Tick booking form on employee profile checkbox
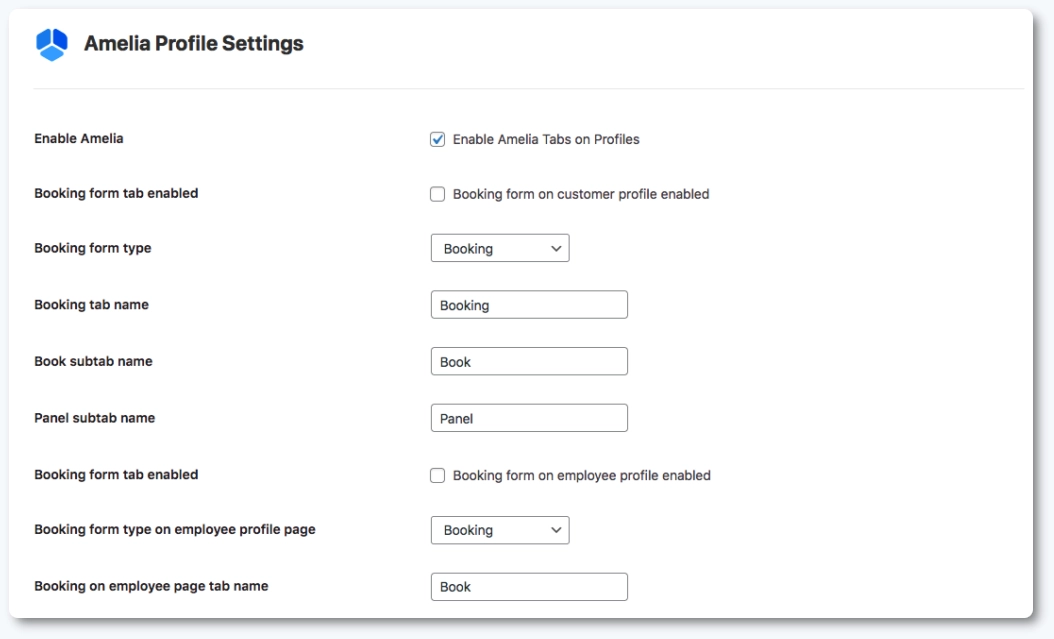 [x=438, y=476]
